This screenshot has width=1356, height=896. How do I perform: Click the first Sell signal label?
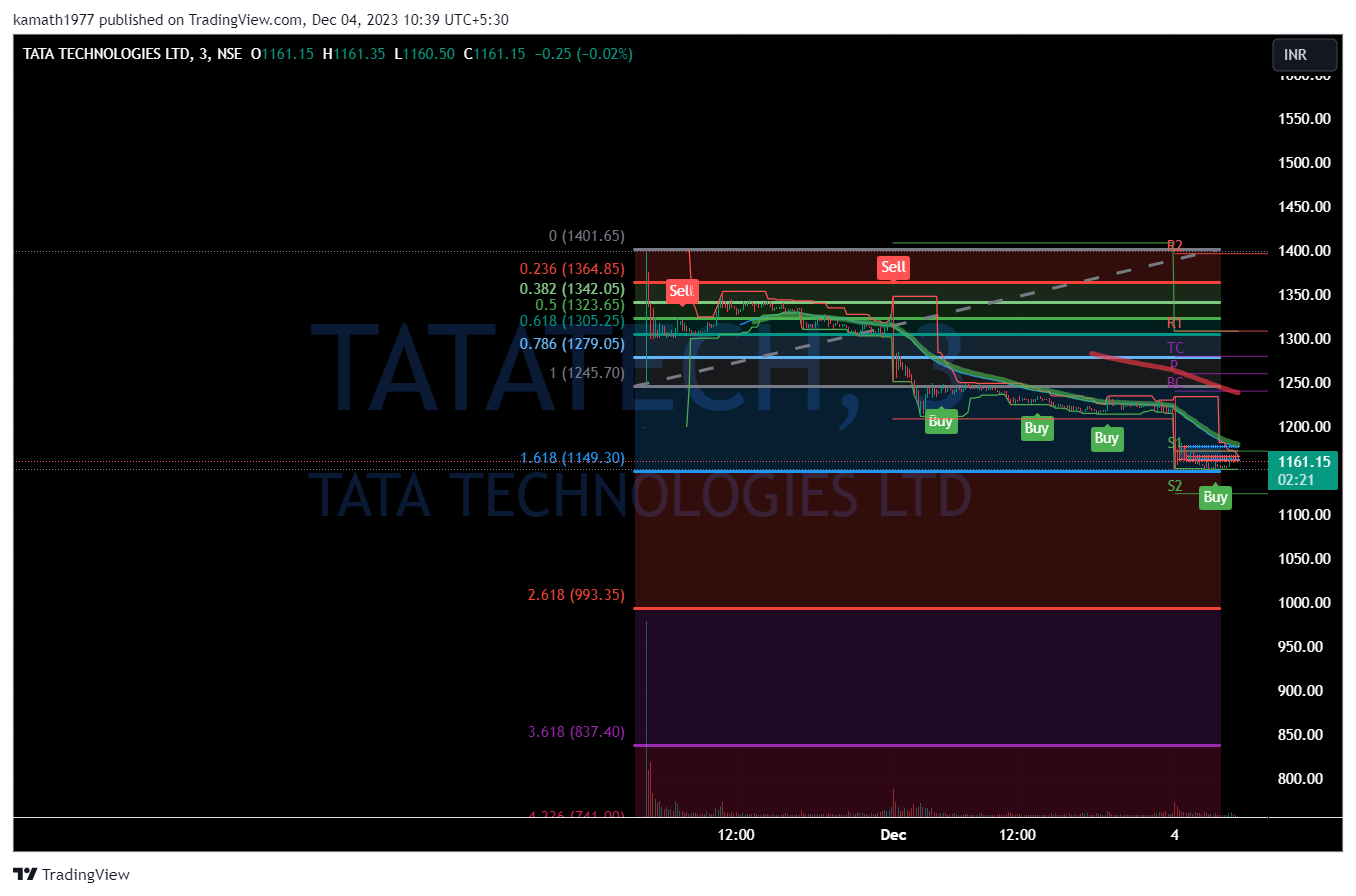pos(681,291)
